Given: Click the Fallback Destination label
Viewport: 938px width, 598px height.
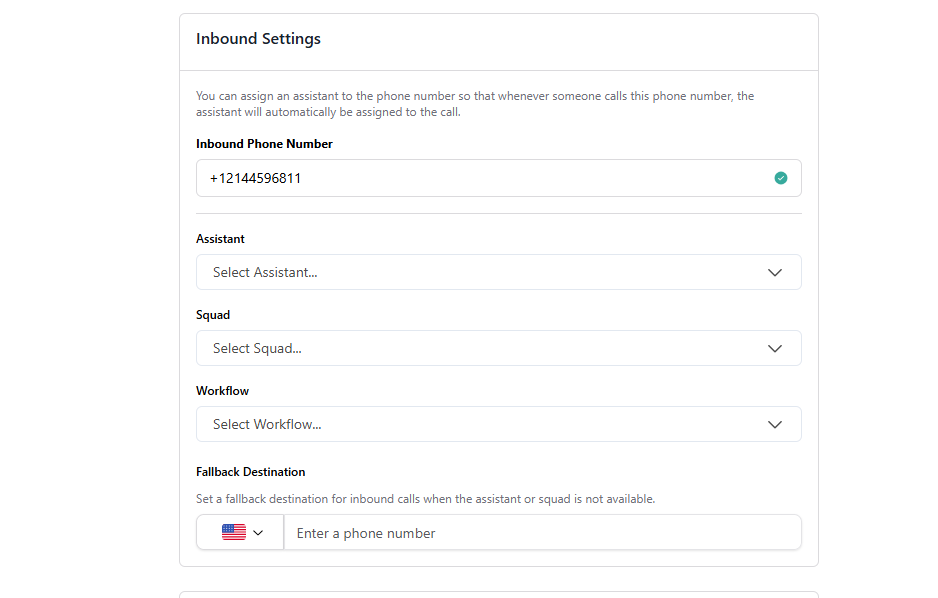Looking at the screenshot, I should tap(250, 471).
